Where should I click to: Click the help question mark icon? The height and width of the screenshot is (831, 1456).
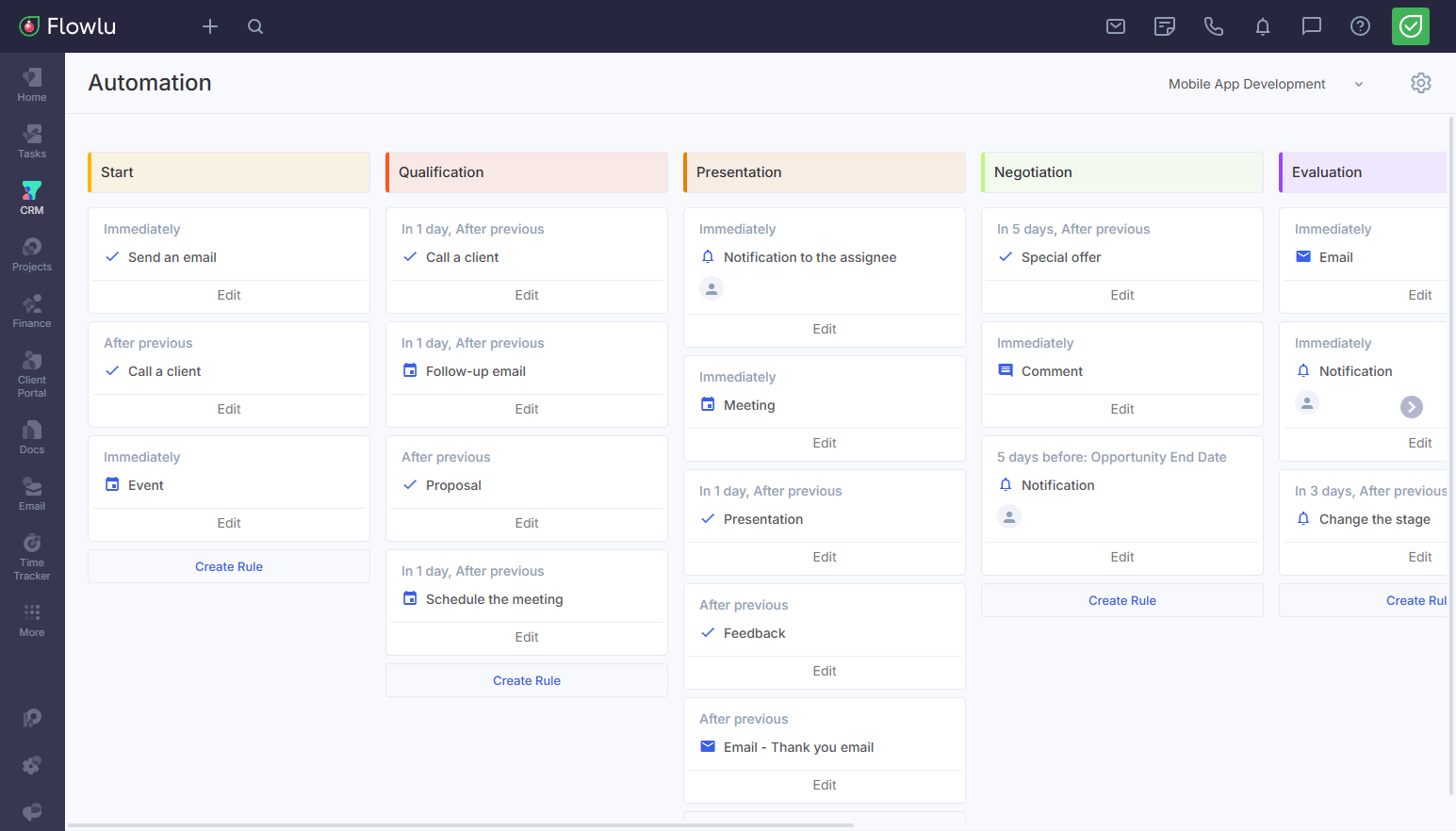point(1360,26)
